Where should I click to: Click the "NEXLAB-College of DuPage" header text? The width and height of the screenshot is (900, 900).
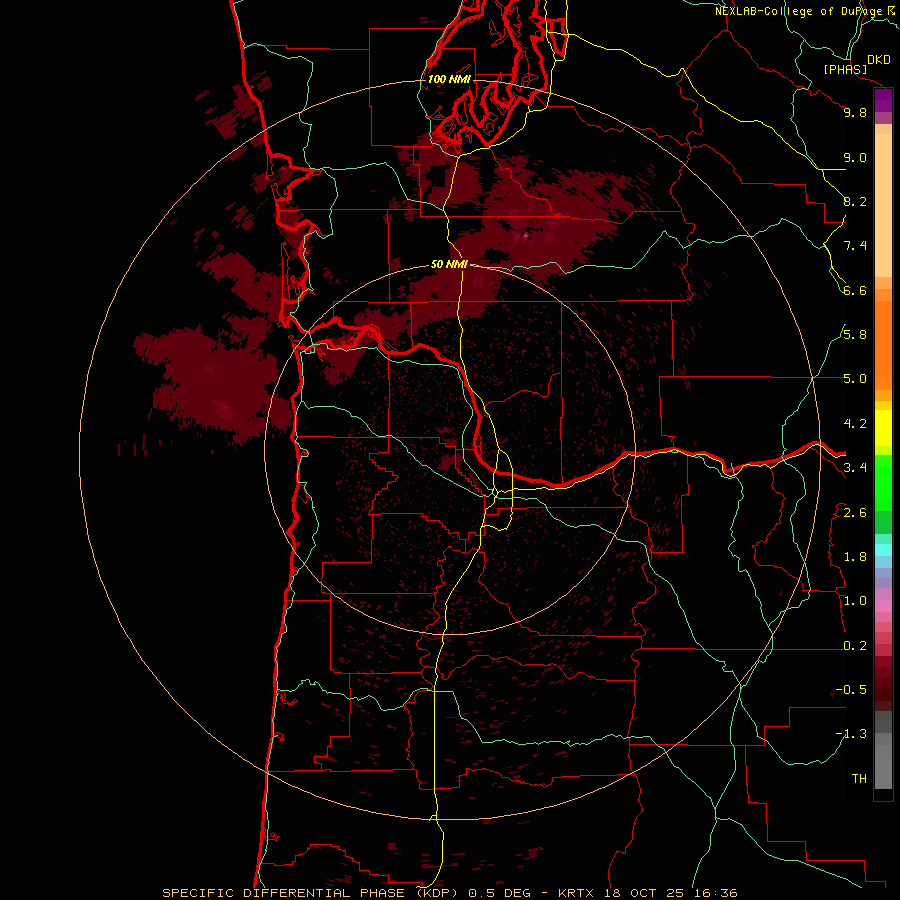point(799,11)
